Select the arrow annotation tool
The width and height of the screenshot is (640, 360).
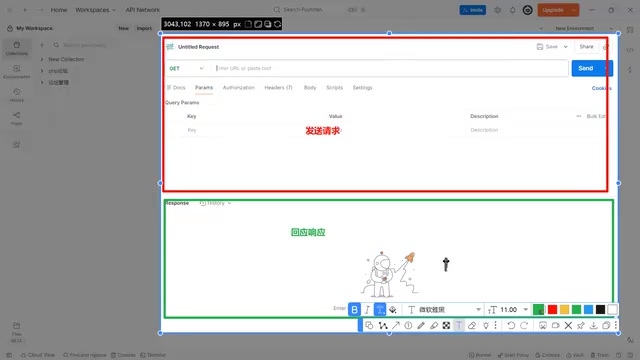(396, 325)
